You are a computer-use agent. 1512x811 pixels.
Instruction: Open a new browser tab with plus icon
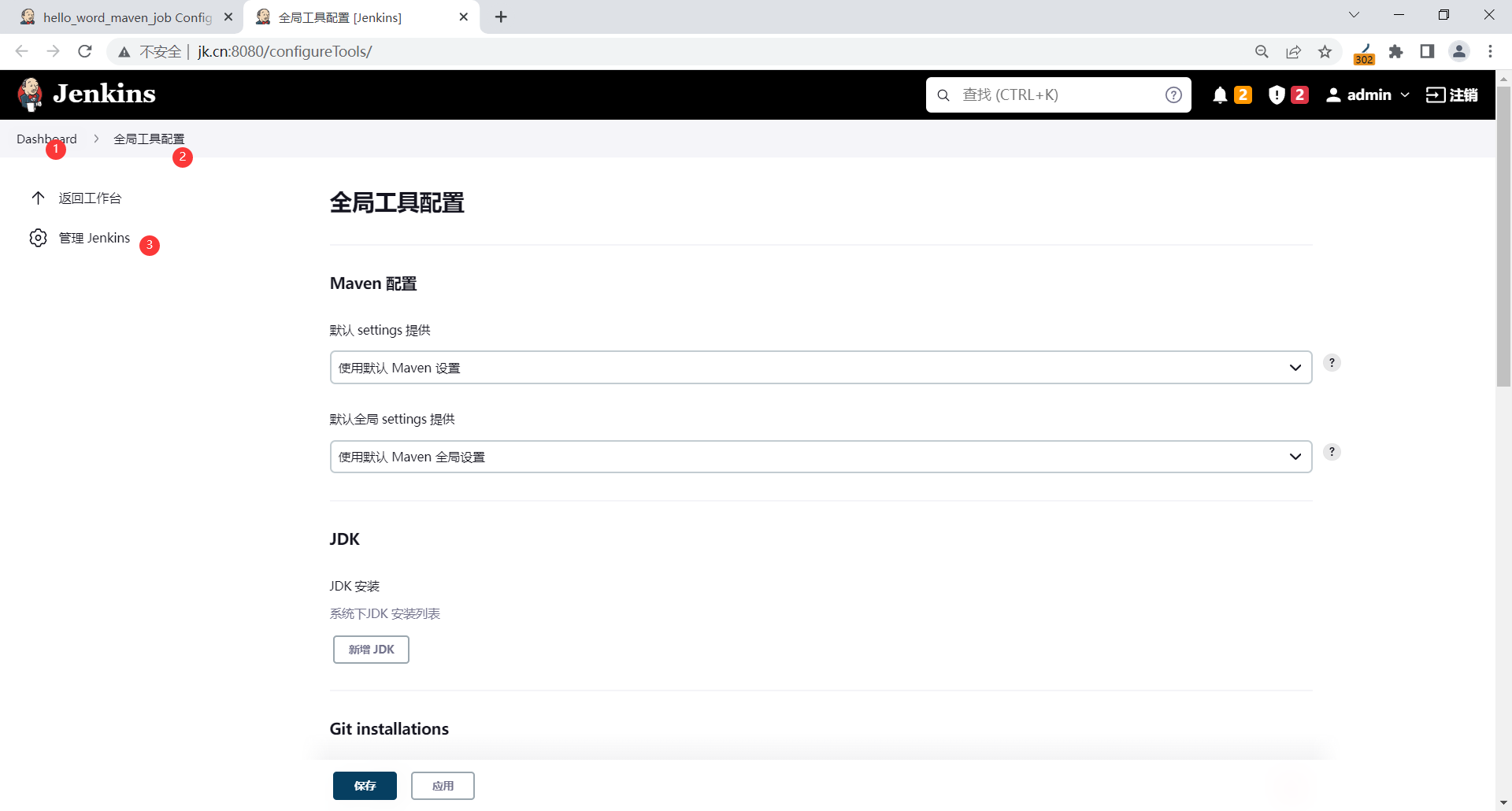(x=501, y=17)
